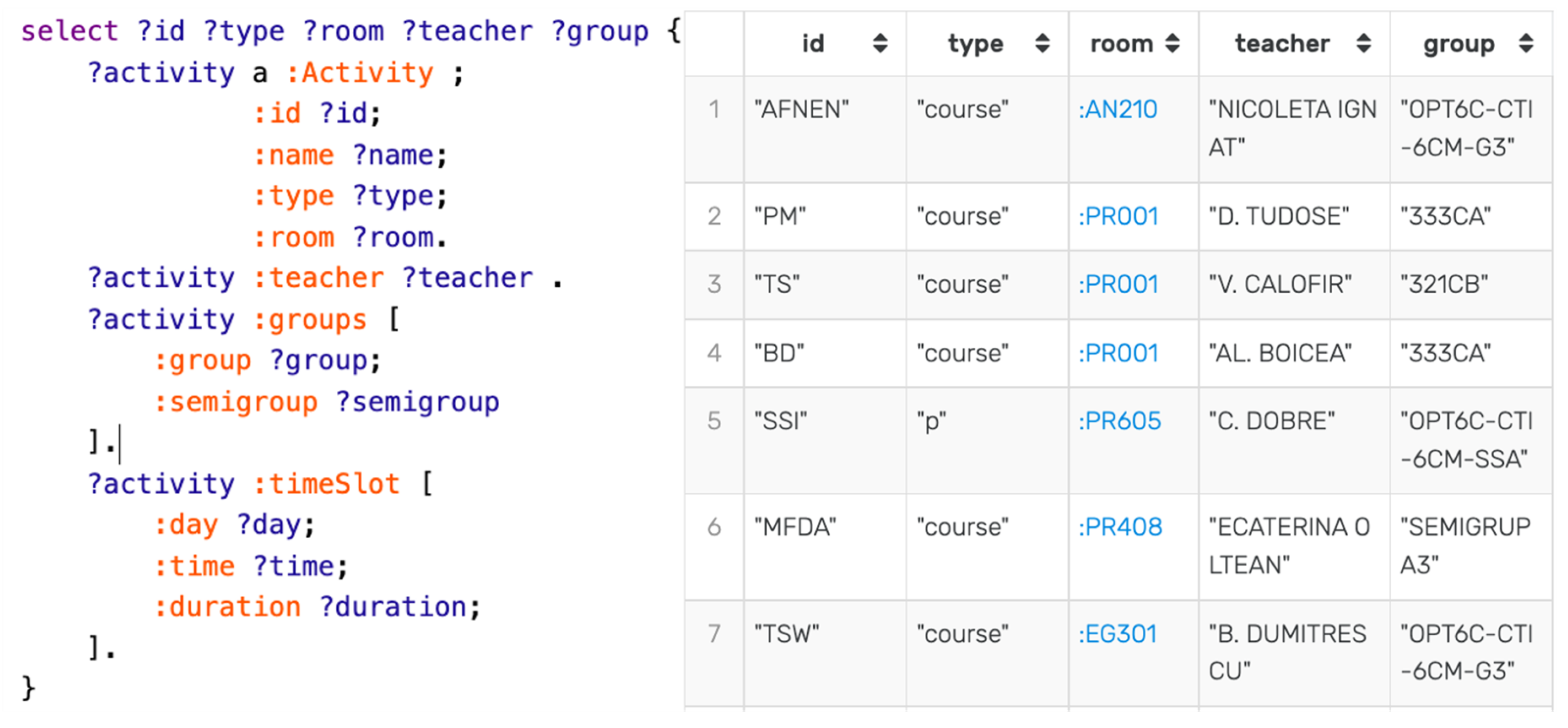
Task: Click the sort arrows icon on group column
Action: click(x=1525, y=43)
